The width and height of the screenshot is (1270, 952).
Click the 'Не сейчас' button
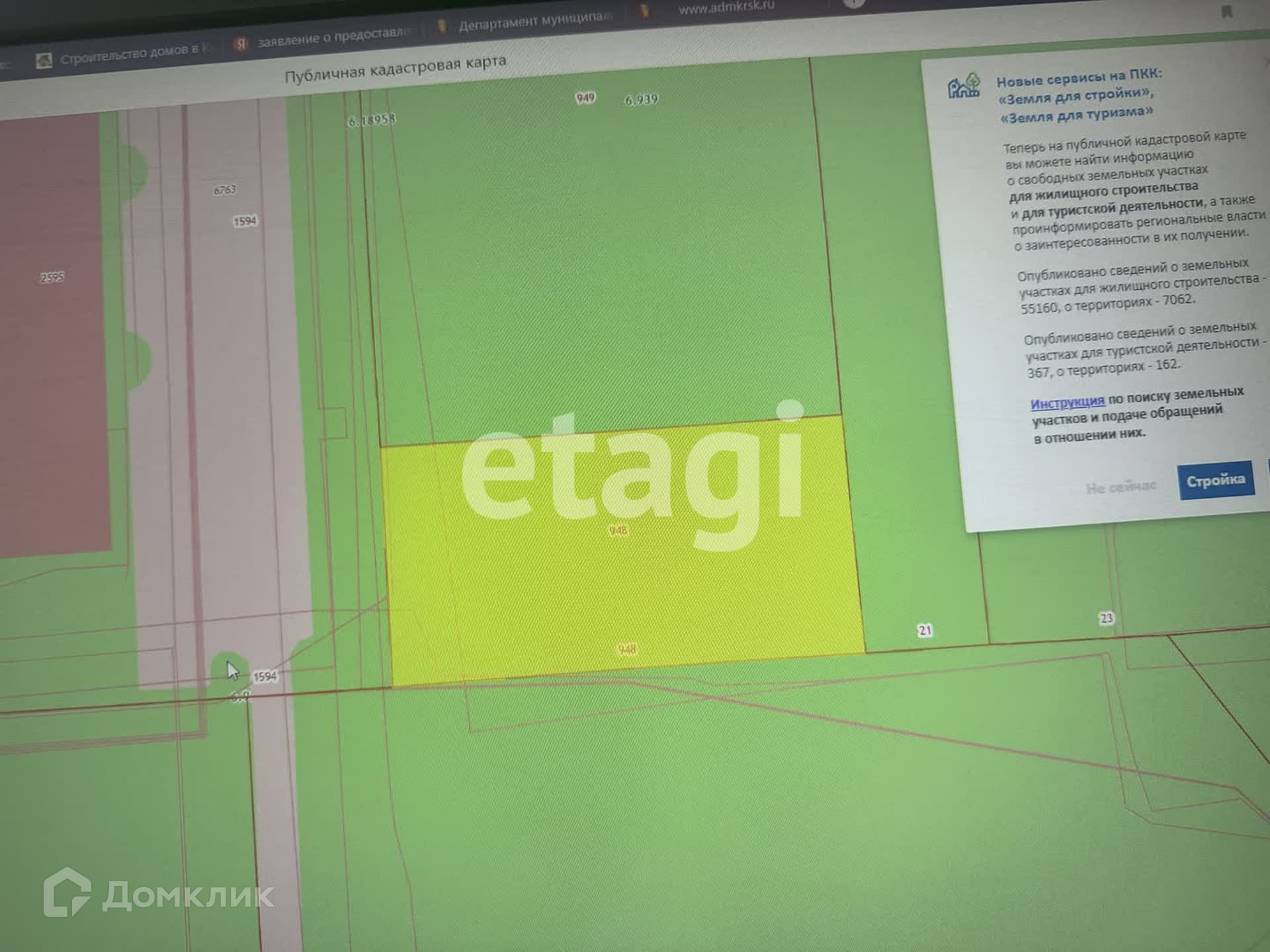point(1121,487)
